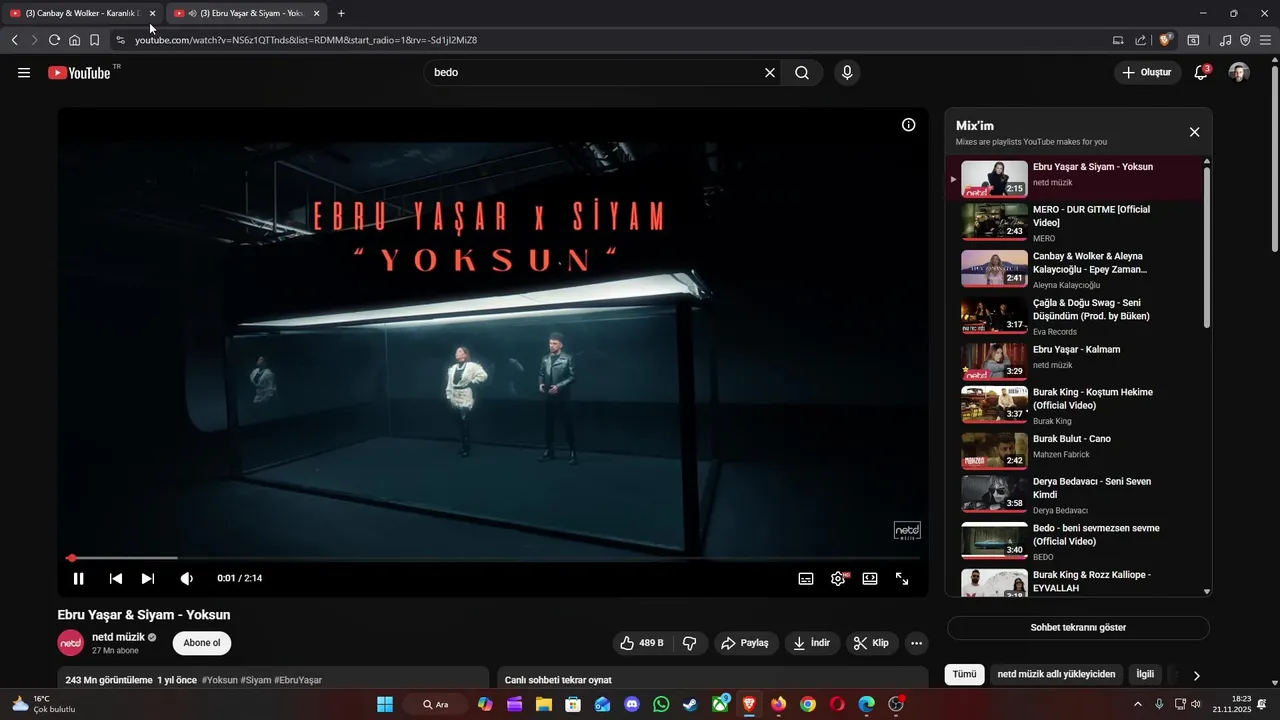The width and height of the screenshot is (1280, 720).
Task: Download with the İndir button
Action: pyautogui.click(x=812, y=643)
